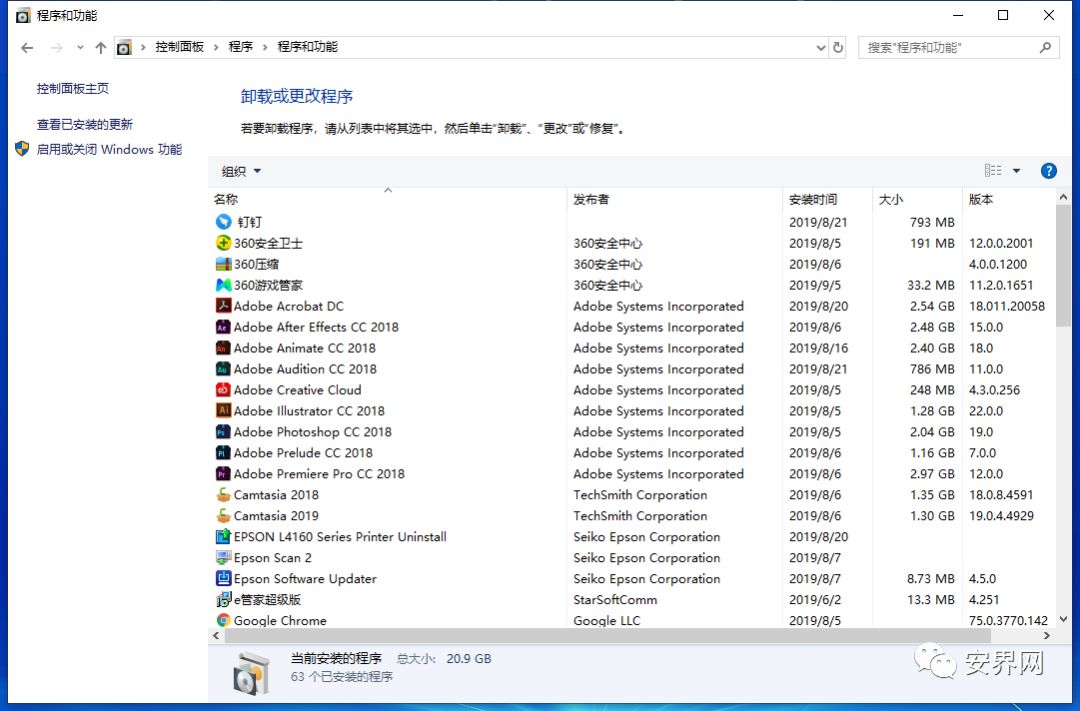Viewport: 1080px width, 711px height.
Task: Click the 360游戏管家 icon
Action: click(223, 285)
